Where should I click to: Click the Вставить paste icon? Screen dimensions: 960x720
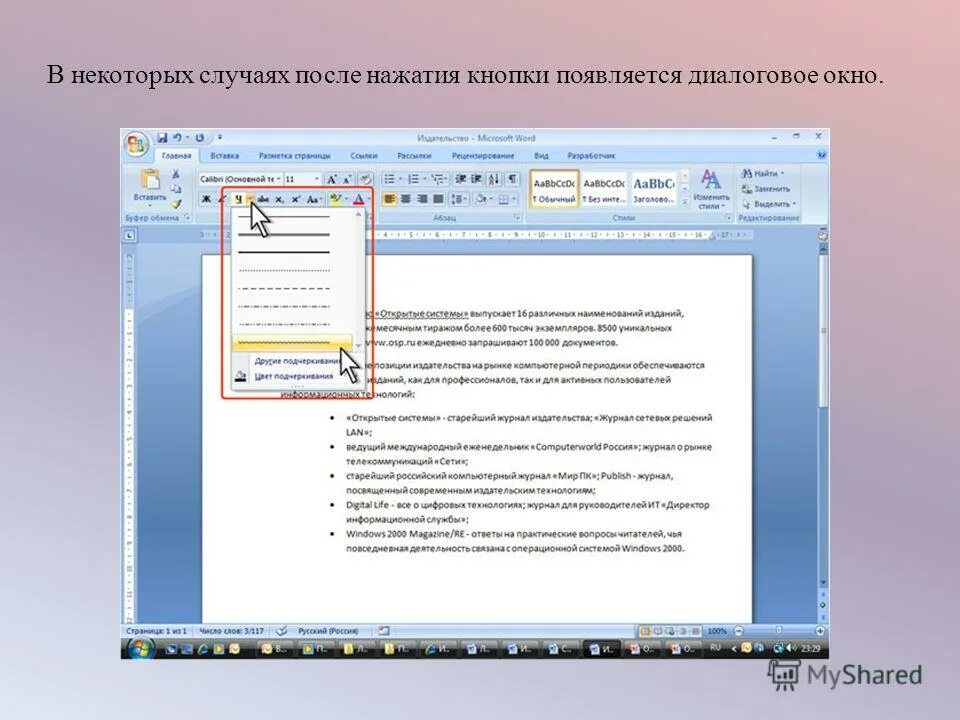[x=149, y=179]
